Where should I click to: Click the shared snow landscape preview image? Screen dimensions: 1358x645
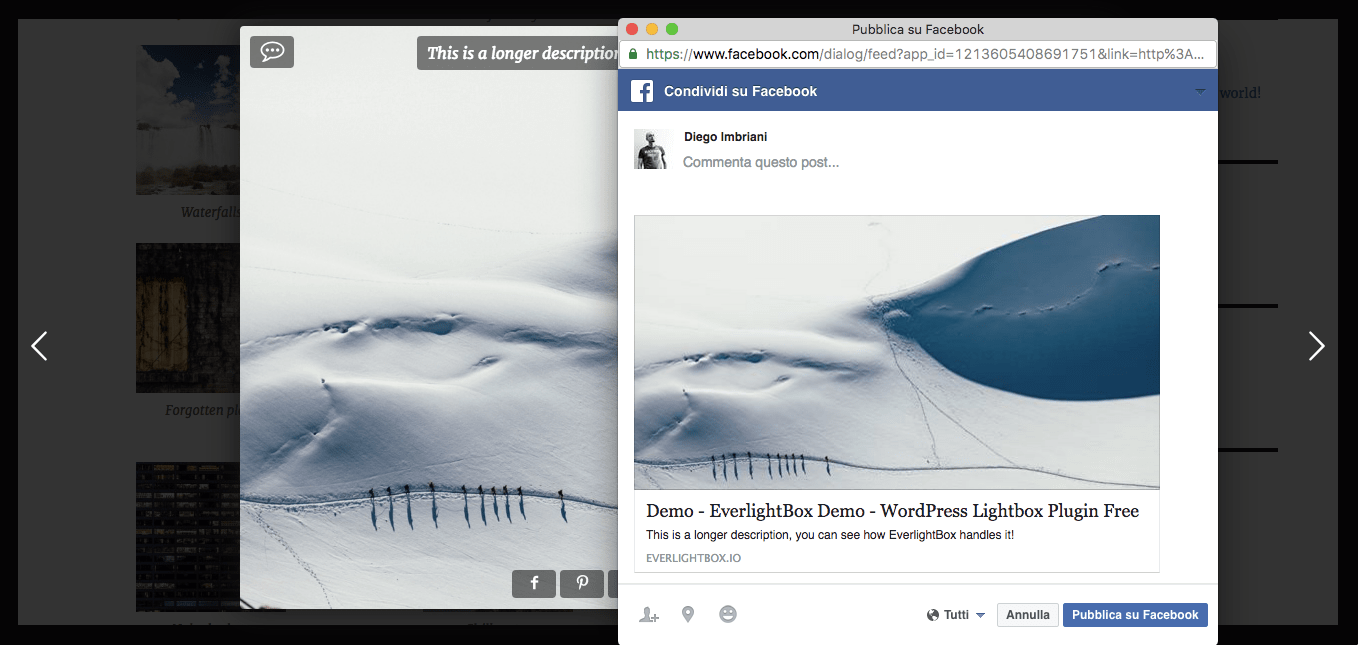tap(897, 352)
